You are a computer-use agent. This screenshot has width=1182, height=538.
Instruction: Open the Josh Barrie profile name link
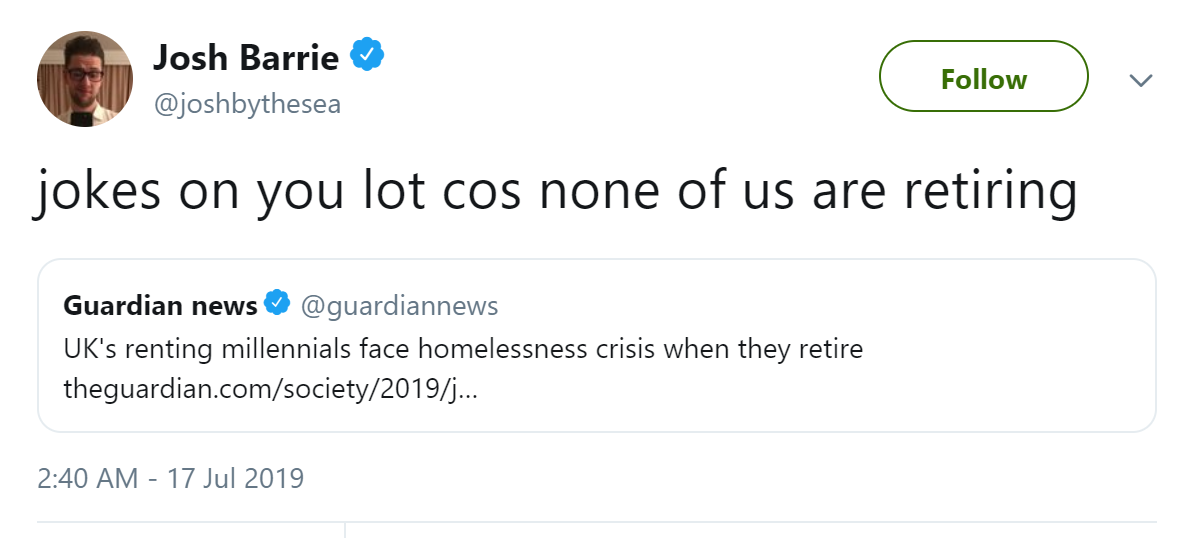click(246, 58)
